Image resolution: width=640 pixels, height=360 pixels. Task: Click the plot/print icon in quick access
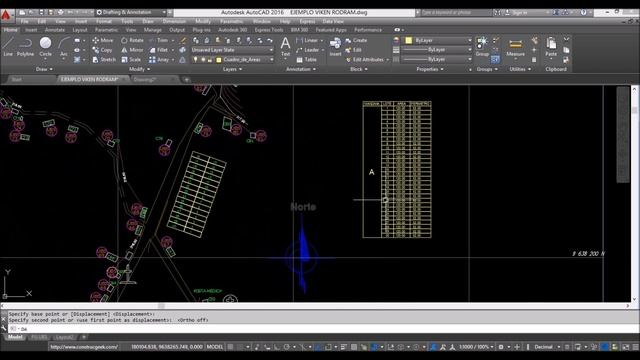pyautogui.click(x=60, y=12)
